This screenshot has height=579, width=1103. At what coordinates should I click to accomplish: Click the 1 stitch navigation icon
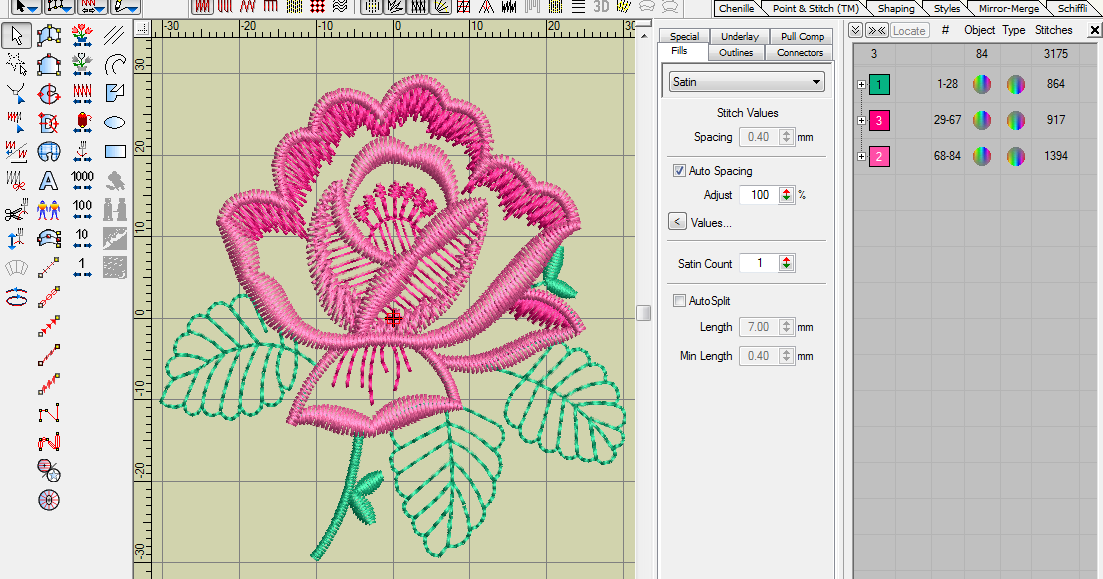pyautogui.click(x=82, y=267)
